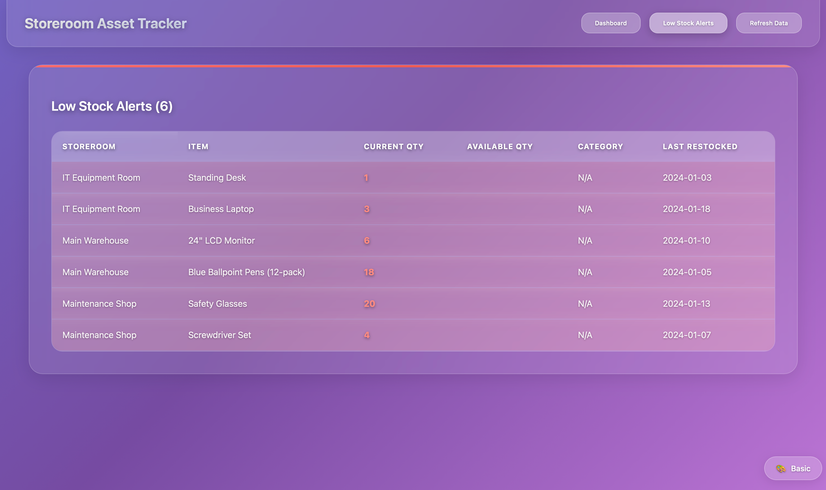
Task: Click the AVAILABLE QTY column header
Action: click(500, 146)
